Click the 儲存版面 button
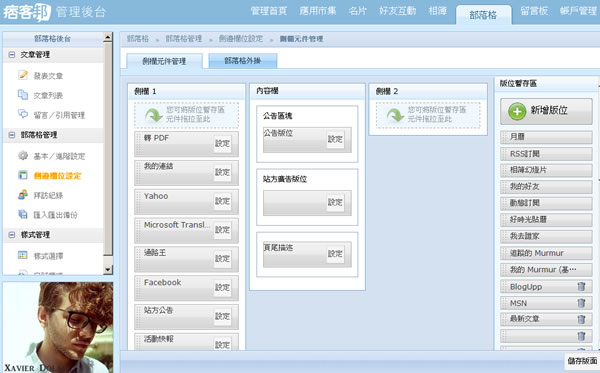Screen dimensions: 600x373 (x=582, y=360)
